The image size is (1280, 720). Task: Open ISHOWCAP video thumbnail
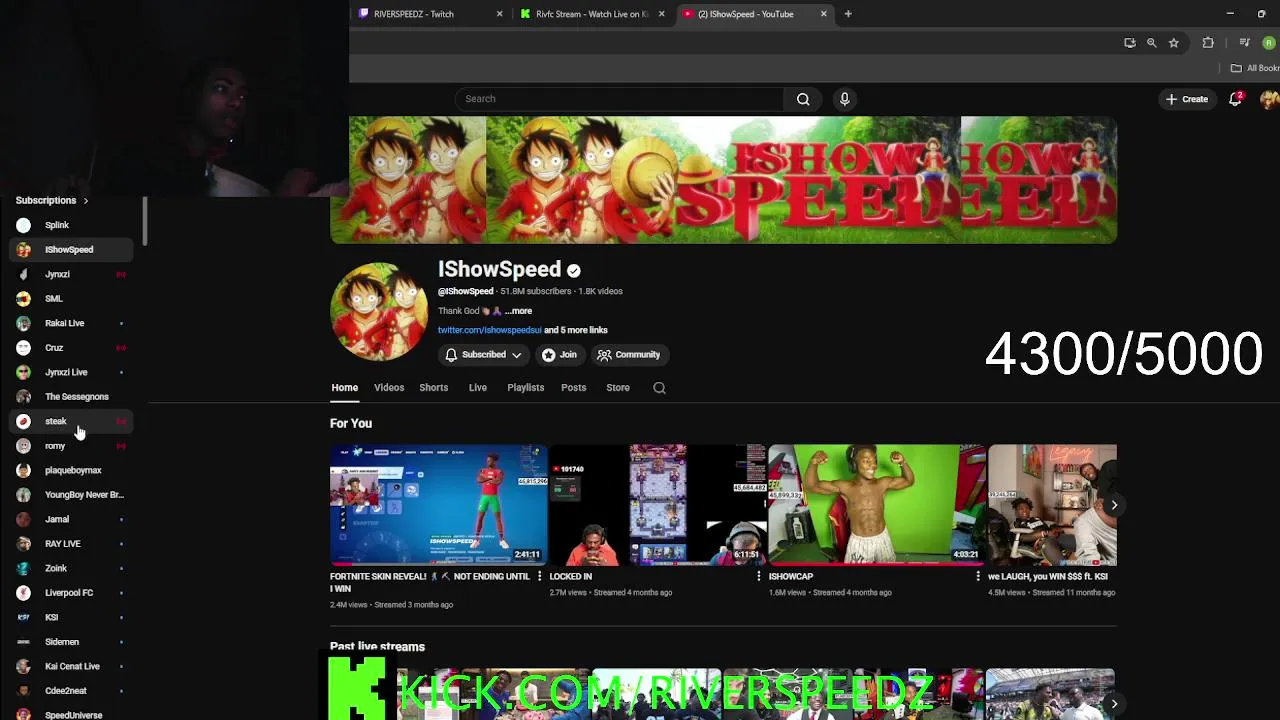(x=876, y=505)
